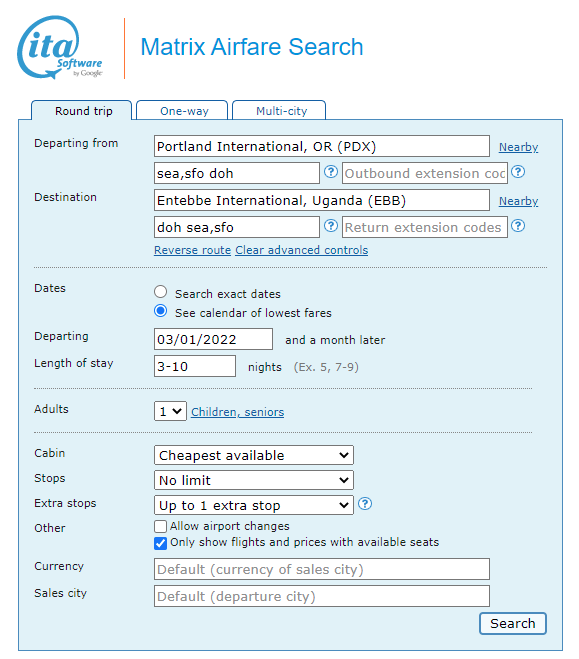Open the Adults count dropdown
Image resolution: width=579 pixels, height=659 pixels.
(x=170, y=411)
